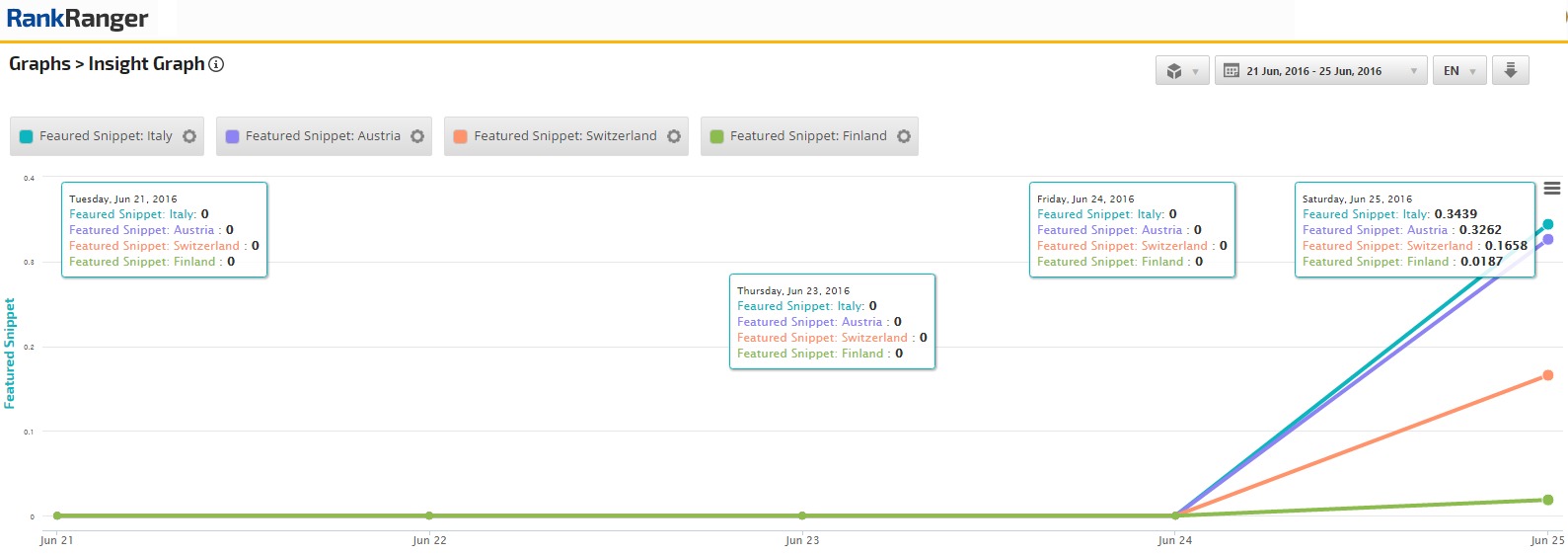Viewport: 1568px width, 554px height.
Task: Click gear icon on Finland snippet
Action: click(904, 136)
